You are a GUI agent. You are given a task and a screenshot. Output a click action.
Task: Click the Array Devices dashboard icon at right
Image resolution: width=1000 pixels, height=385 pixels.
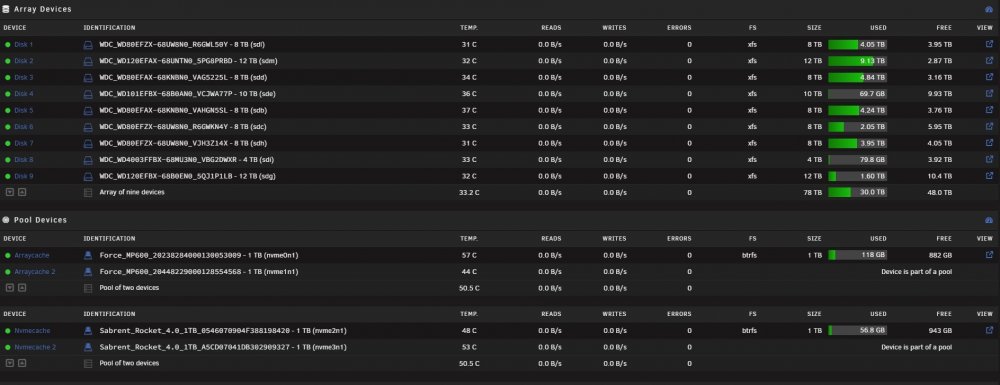(x=989, y=10)
